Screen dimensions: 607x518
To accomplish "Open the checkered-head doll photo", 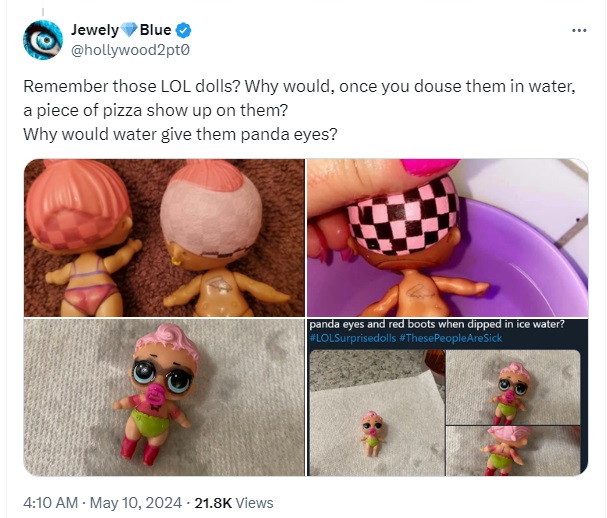I will click(x=448, y=238).
